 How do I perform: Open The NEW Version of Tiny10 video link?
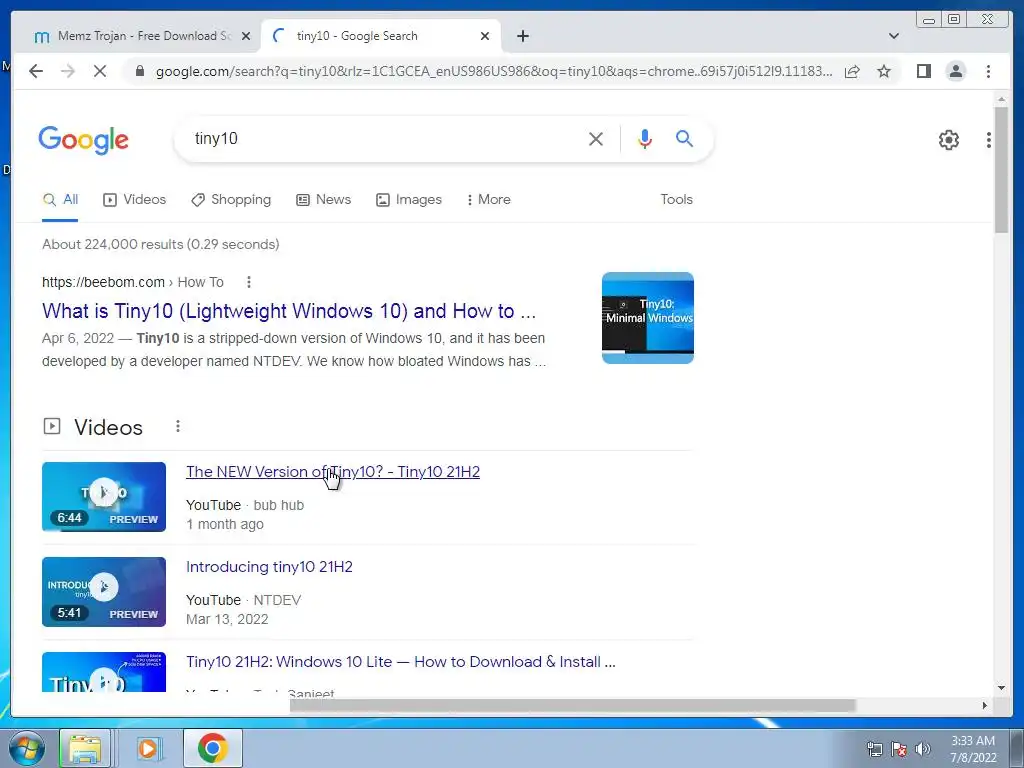point(332,472)
